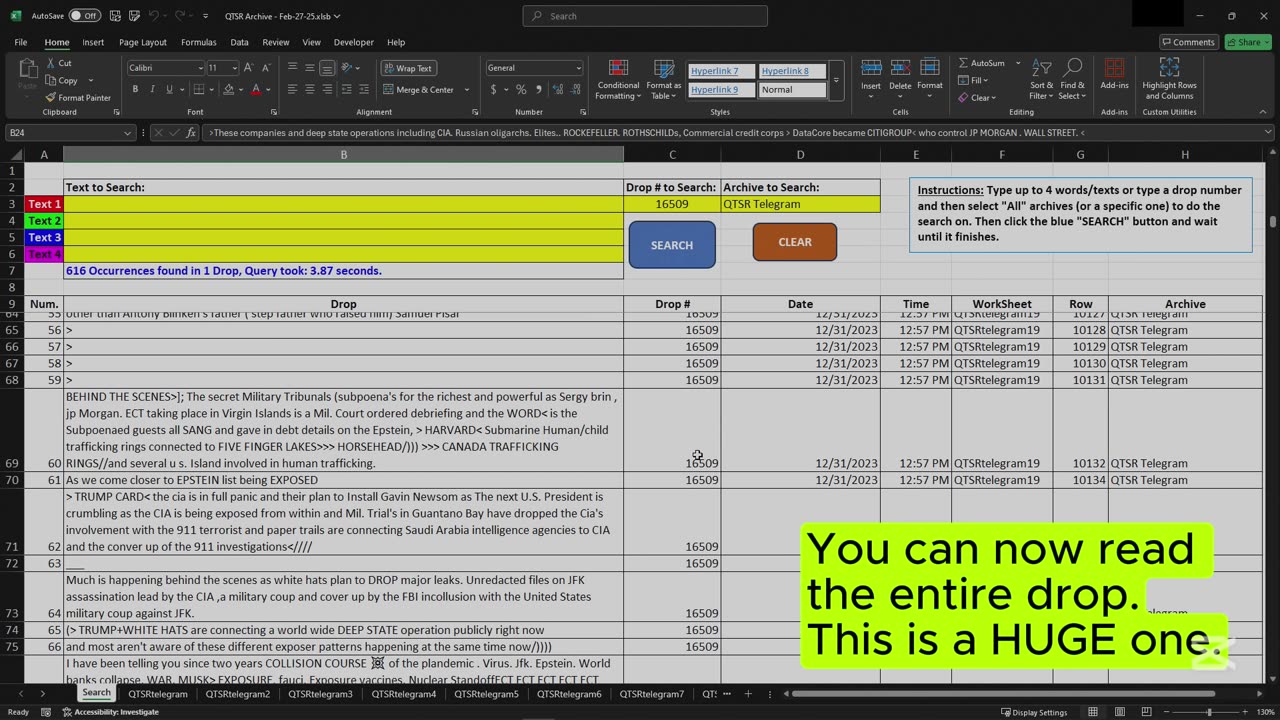Center cell text horizontally

(310, 89)
